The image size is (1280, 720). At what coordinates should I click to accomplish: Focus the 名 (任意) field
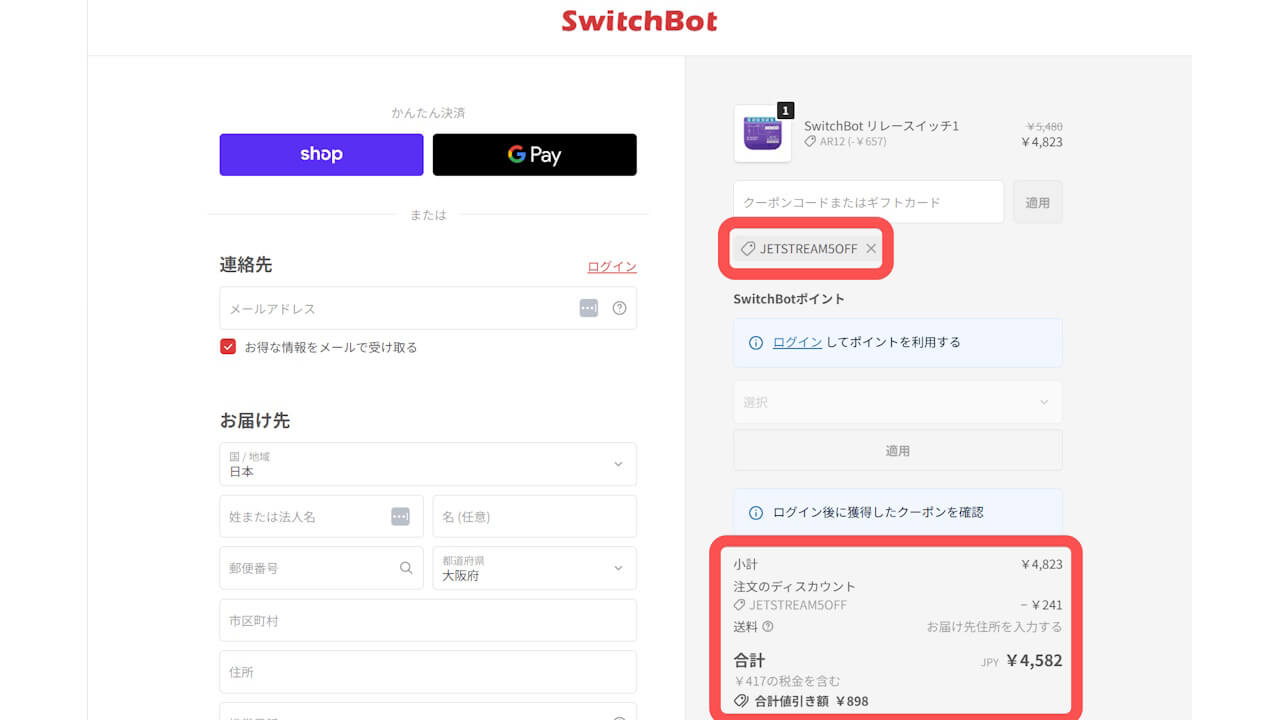coord(534,516)
